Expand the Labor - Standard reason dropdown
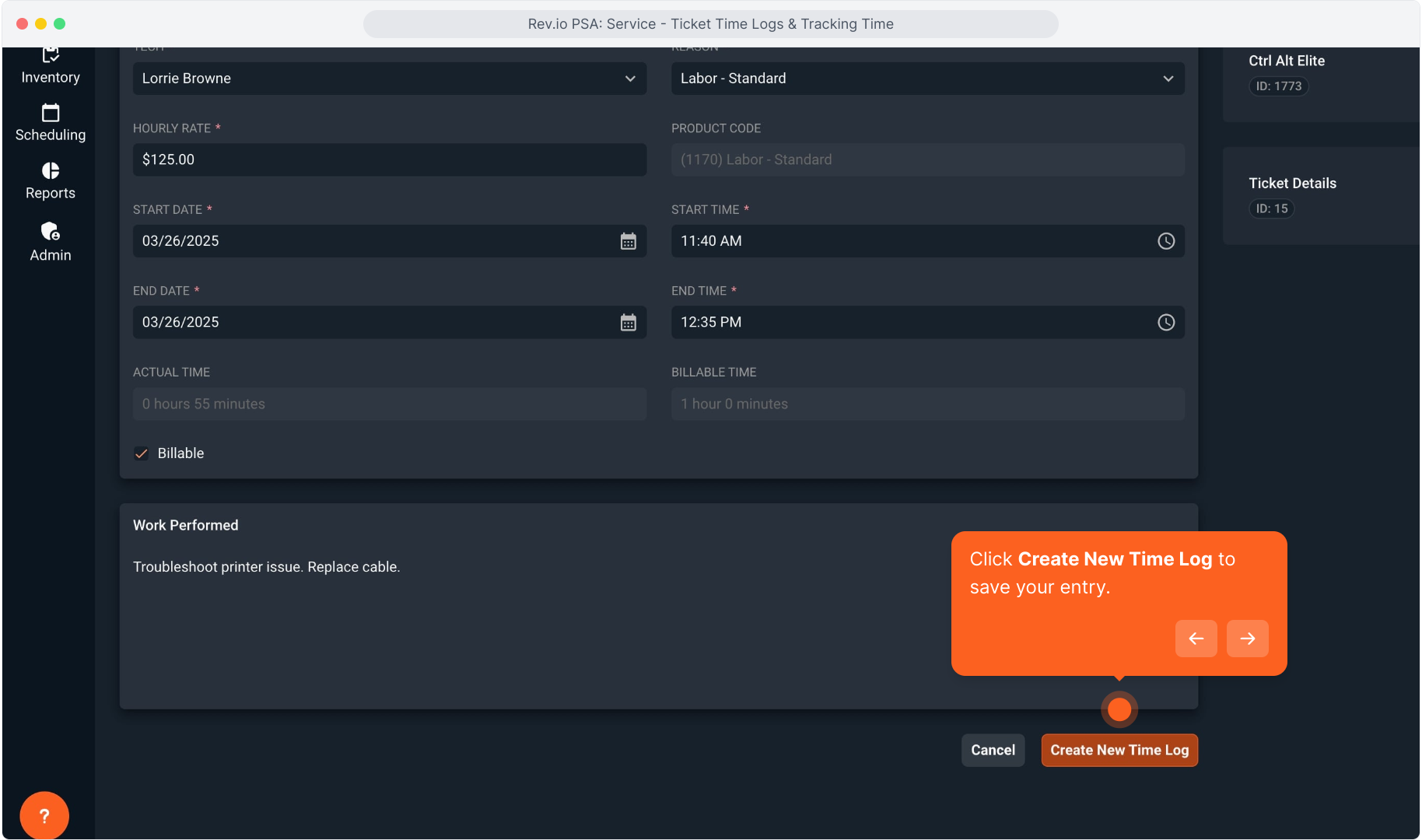 coord(927,79)
